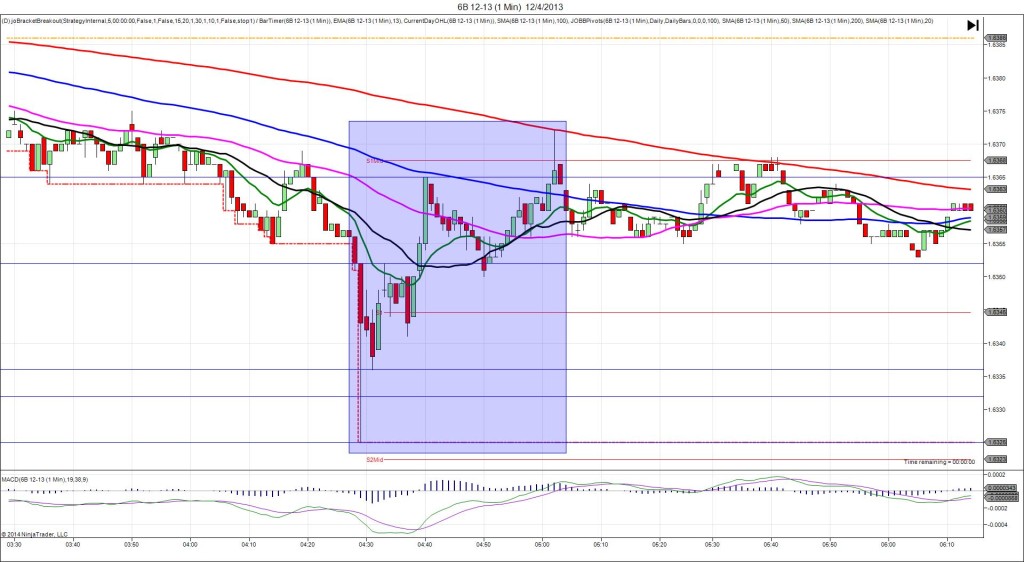Select the 'joBracketBreakout' strategy label text
This screenshot has width=1024, height=562.
[x=38, y=21]
